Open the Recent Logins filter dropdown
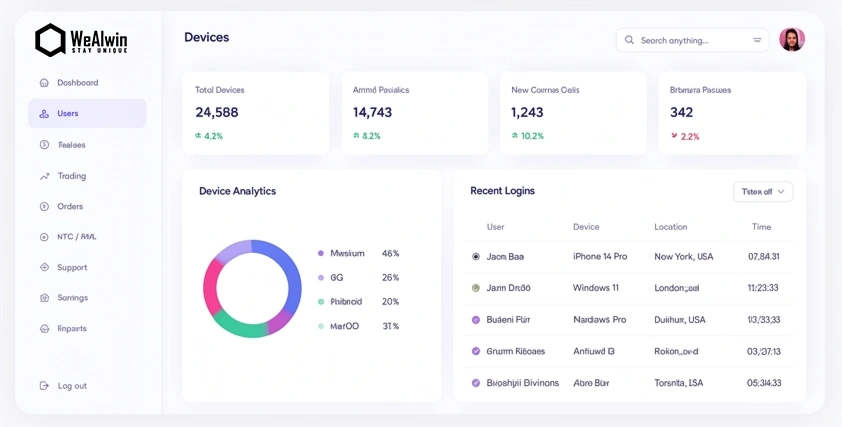The image size is (842, 427). [763, 192]
